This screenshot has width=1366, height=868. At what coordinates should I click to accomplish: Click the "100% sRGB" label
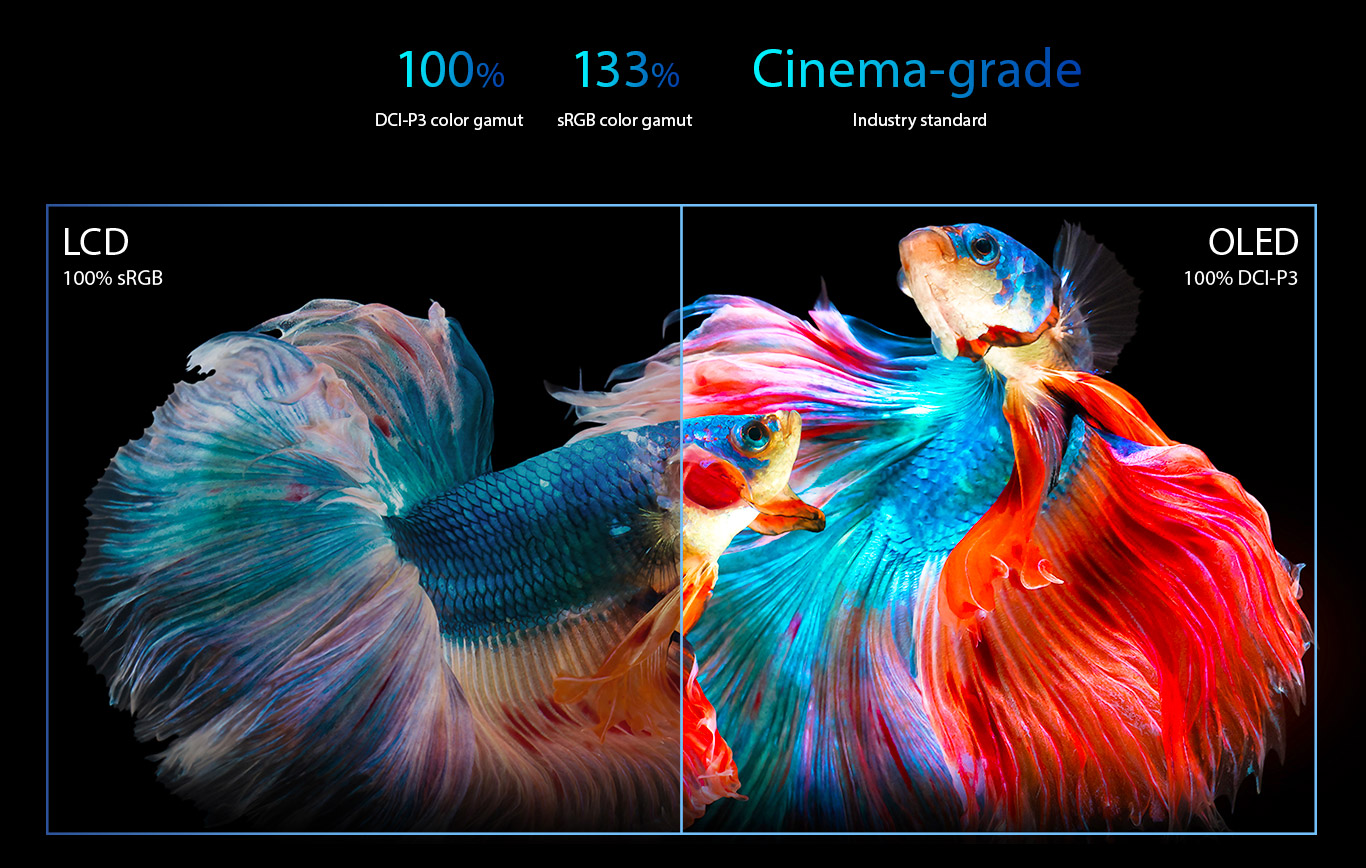[x=112, y=278]
